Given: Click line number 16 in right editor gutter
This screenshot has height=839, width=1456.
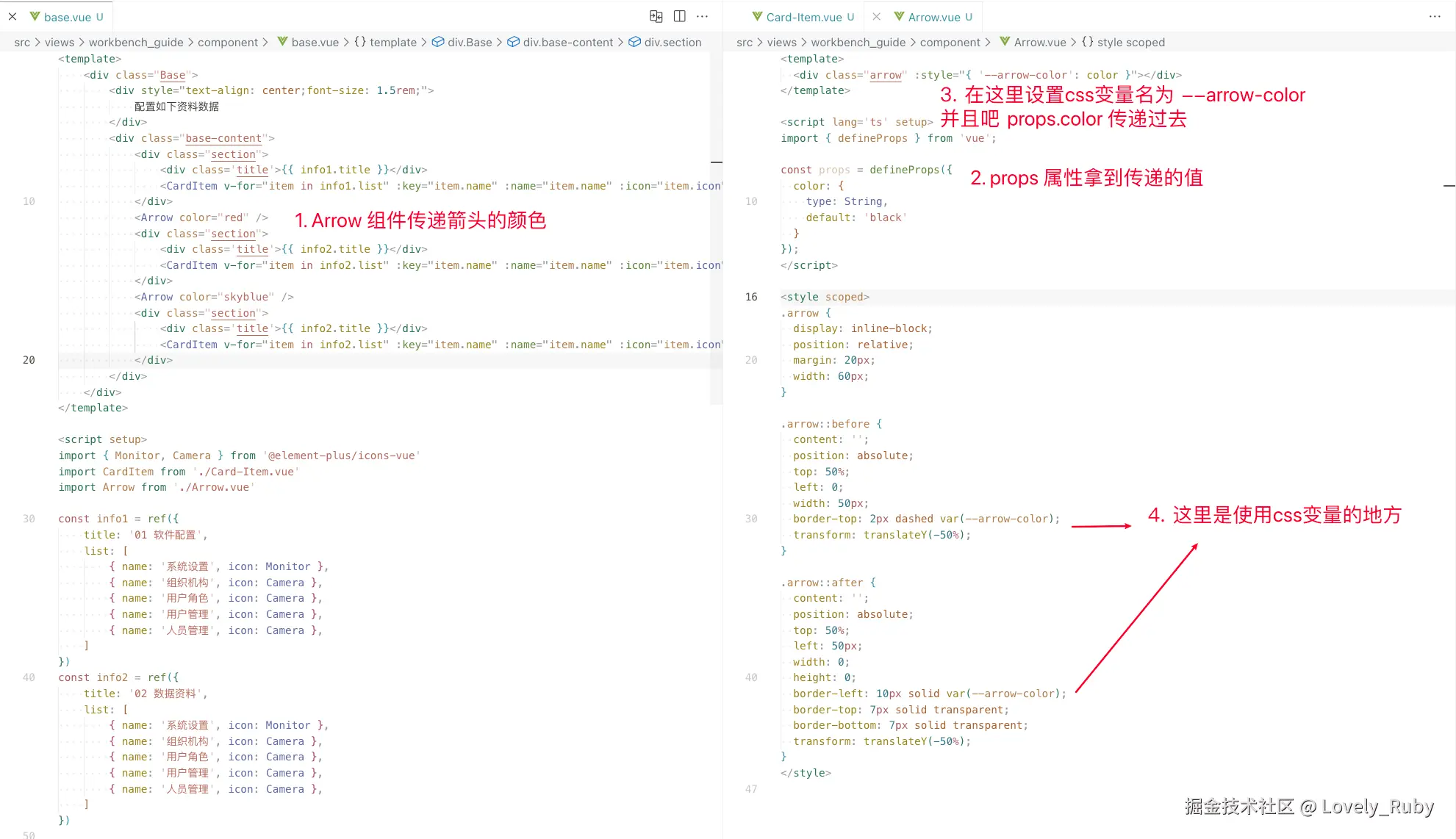Looking at the screenshot, I should click(x=751, y=297).
